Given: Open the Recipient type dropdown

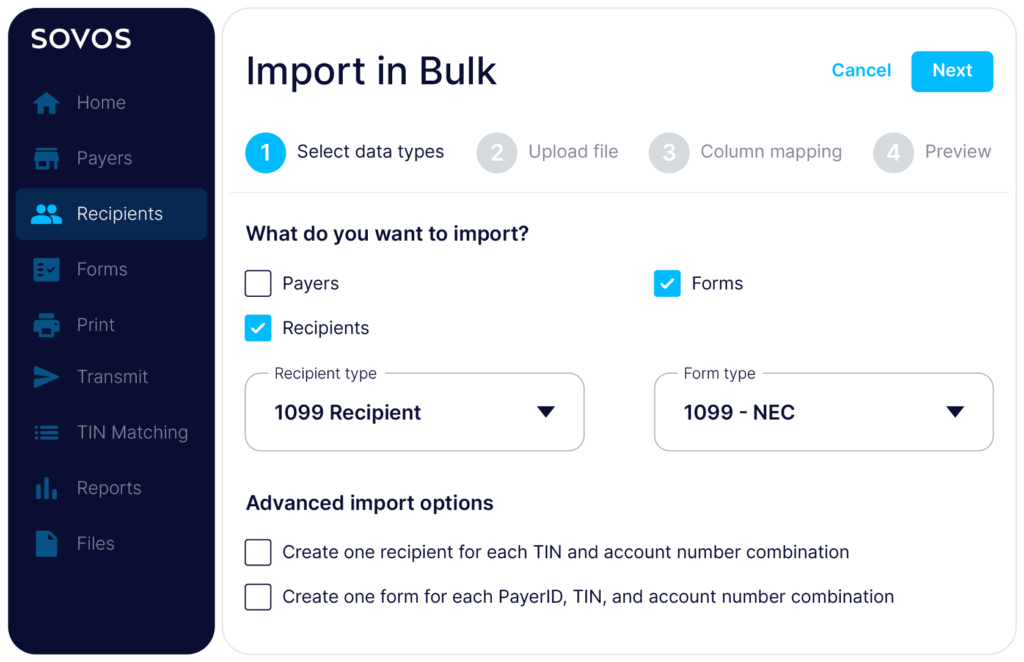Looking at the screenshot, I should (x=414, y=412).
